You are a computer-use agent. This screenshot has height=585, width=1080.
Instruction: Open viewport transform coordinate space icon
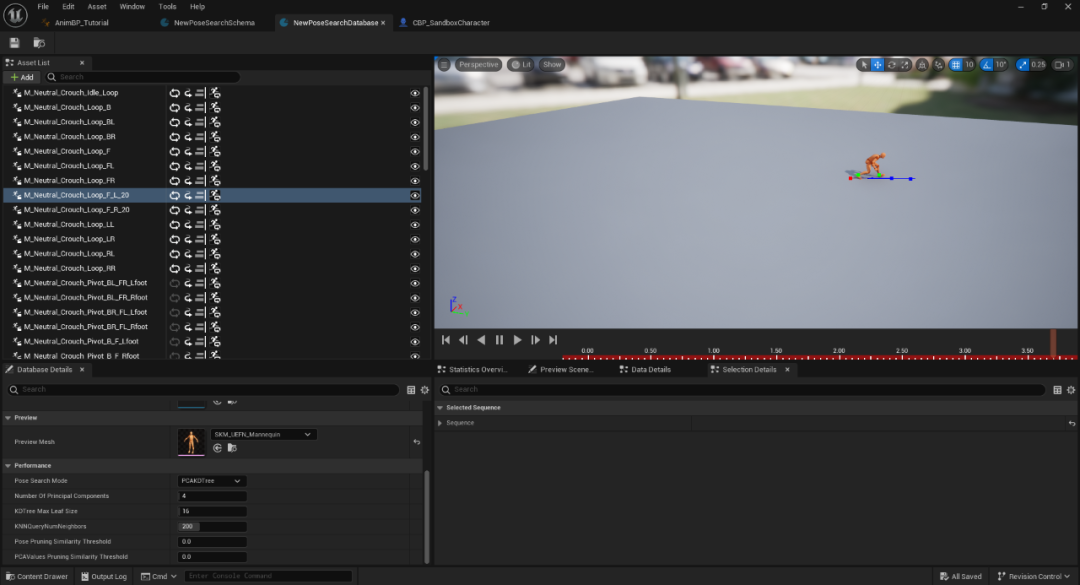(922, 65)
